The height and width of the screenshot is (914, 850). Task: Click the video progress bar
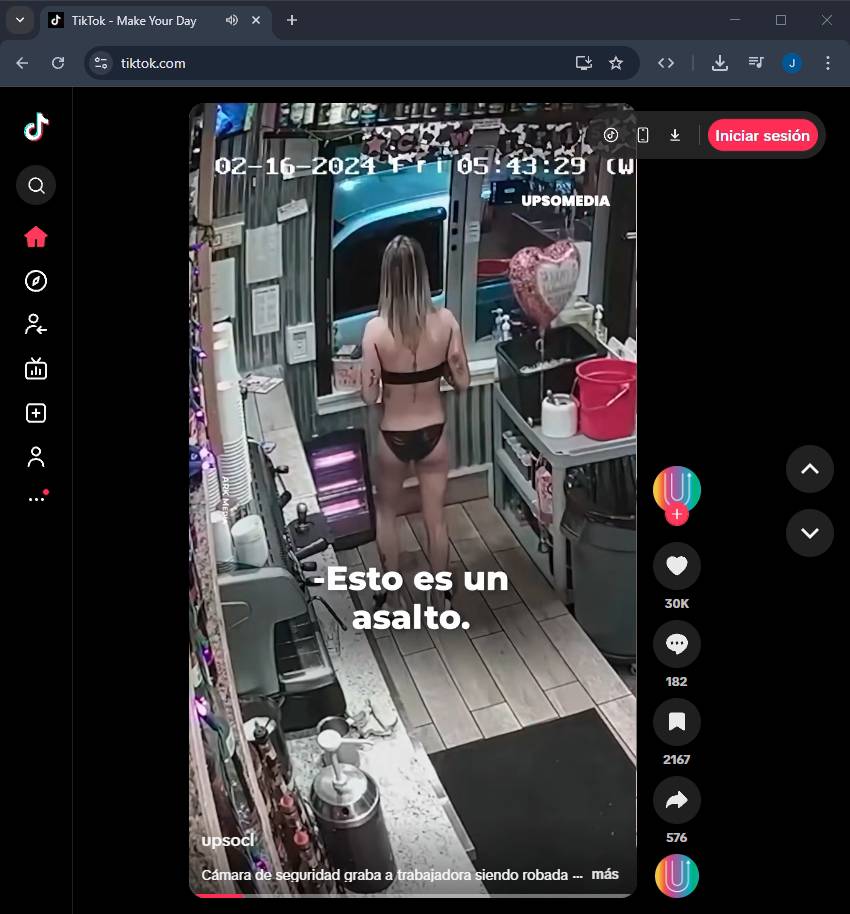tap(412, 895)
